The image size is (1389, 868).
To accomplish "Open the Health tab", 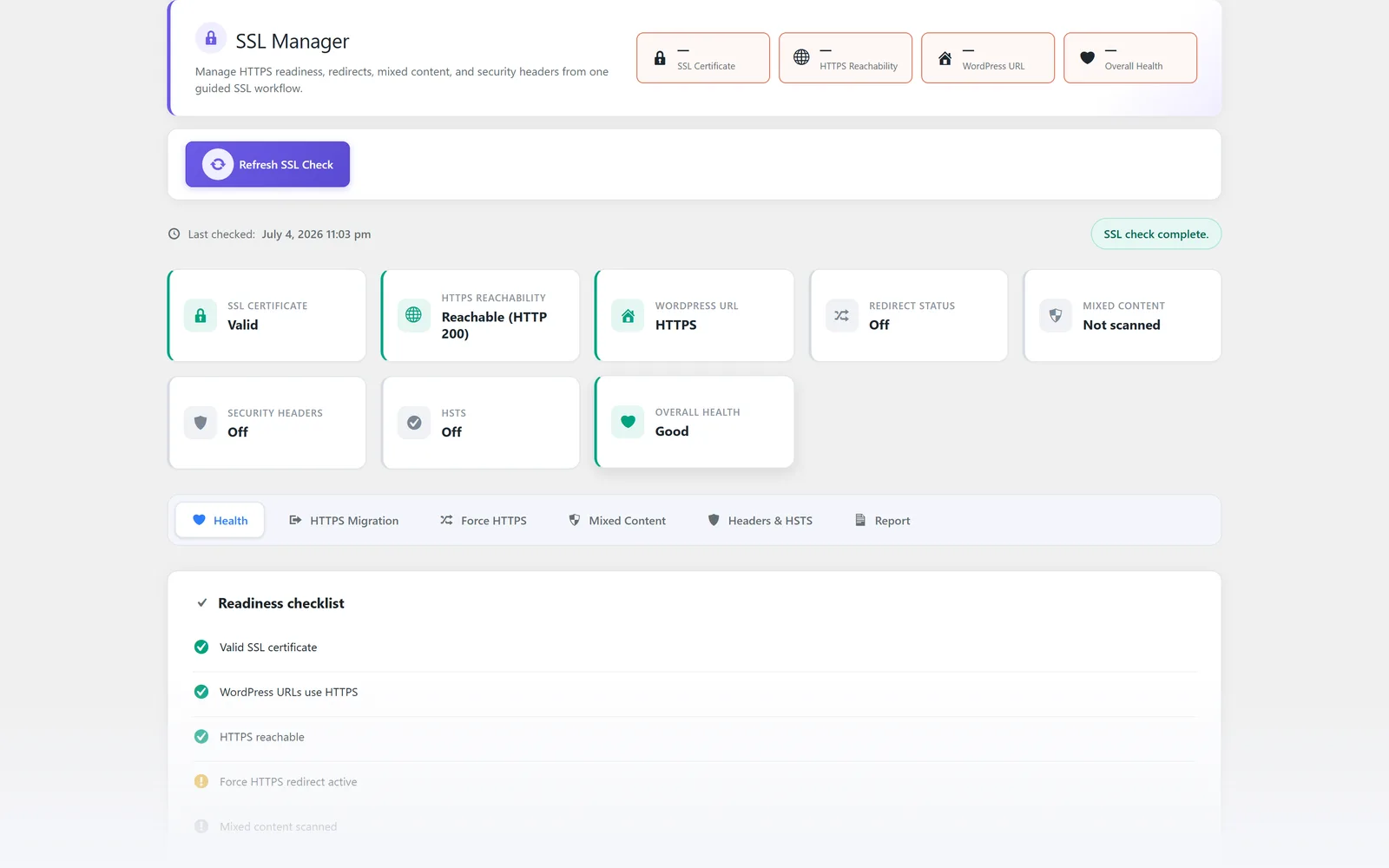I will tap(220, 521).
